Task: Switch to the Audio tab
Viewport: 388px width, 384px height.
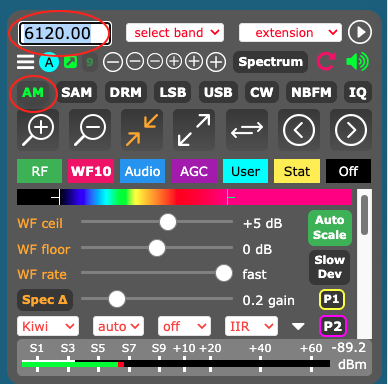Action: pyautogui.click(x=142, y=171)
